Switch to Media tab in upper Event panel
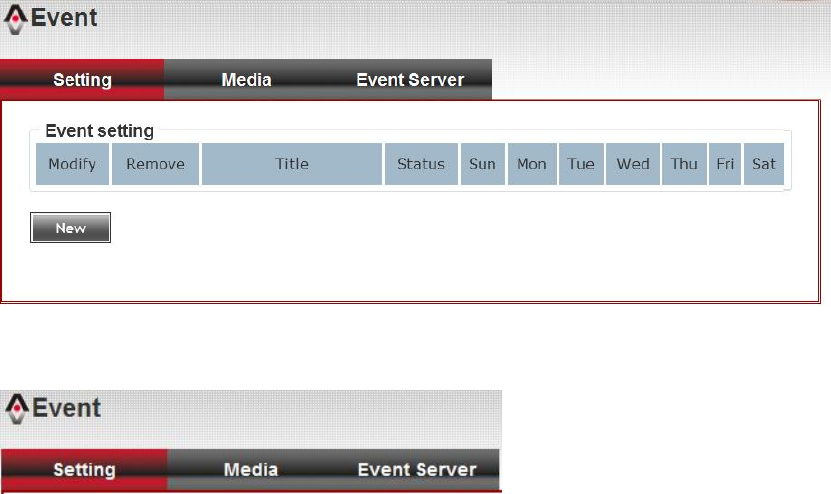This screenshot has height=494, width=831. [246, 80]
